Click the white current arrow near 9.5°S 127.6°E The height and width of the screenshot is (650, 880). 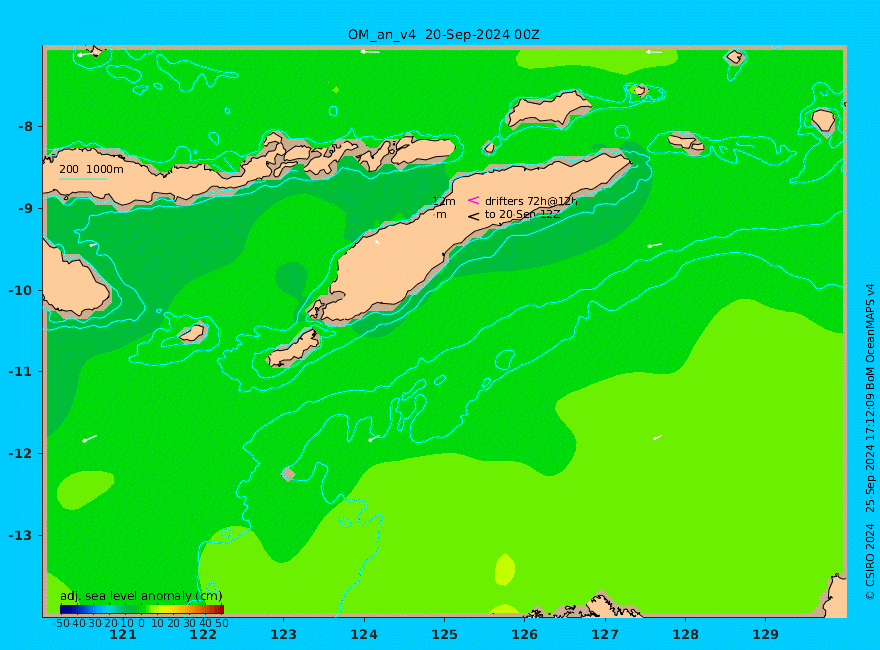(654, 245)
